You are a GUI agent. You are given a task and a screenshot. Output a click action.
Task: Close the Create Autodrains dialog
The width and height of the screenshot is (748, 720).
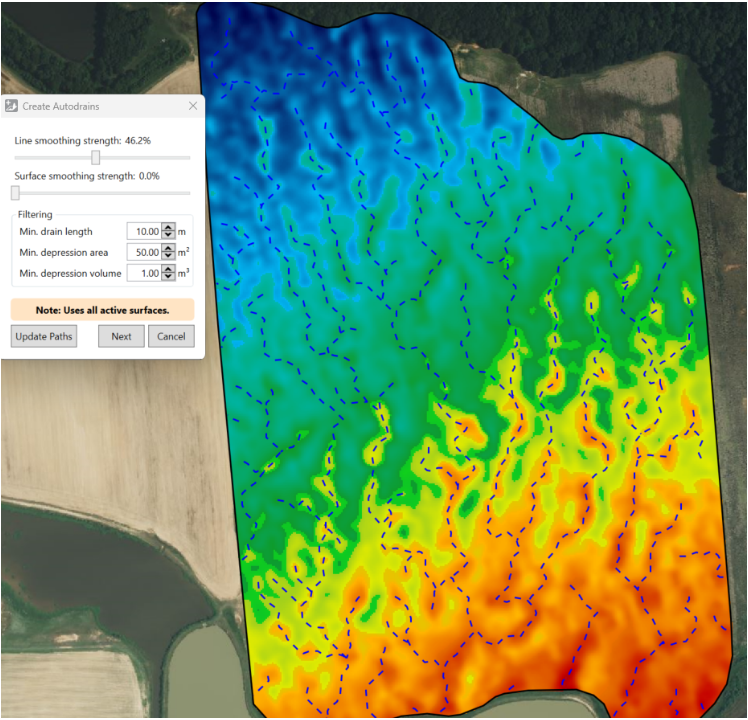(x=193, y=106)
